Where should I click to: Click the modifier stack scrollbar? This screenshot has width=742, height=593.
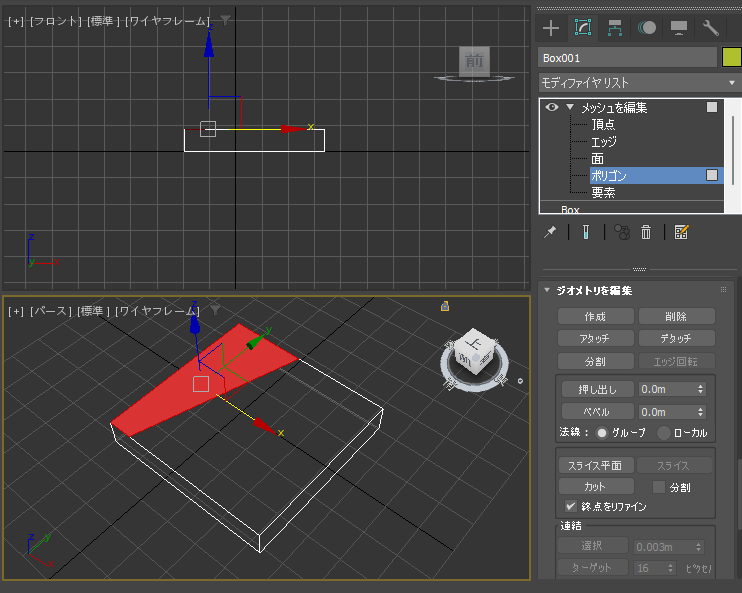(x=733, y=150)
